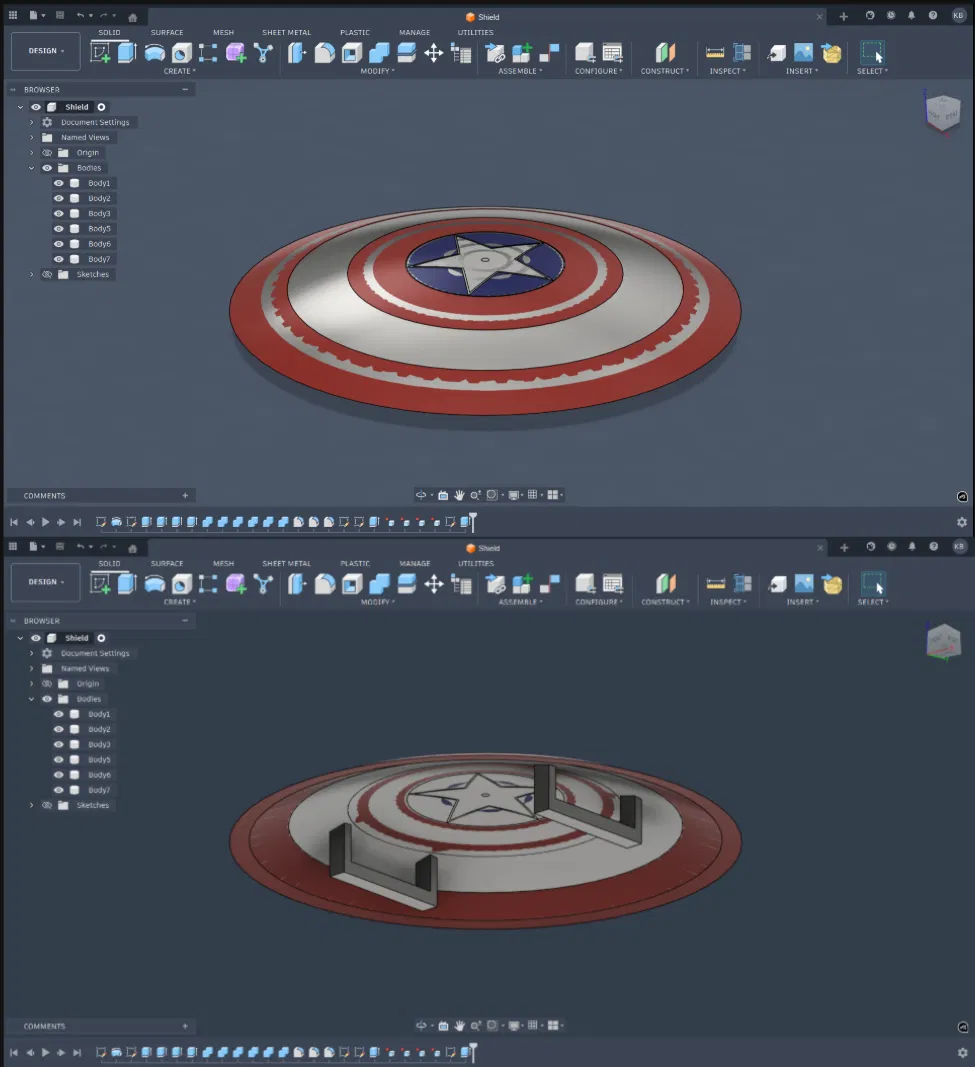Hide Body6 in top window browser
Screen dimensions: 975x1067
[59, 244]
